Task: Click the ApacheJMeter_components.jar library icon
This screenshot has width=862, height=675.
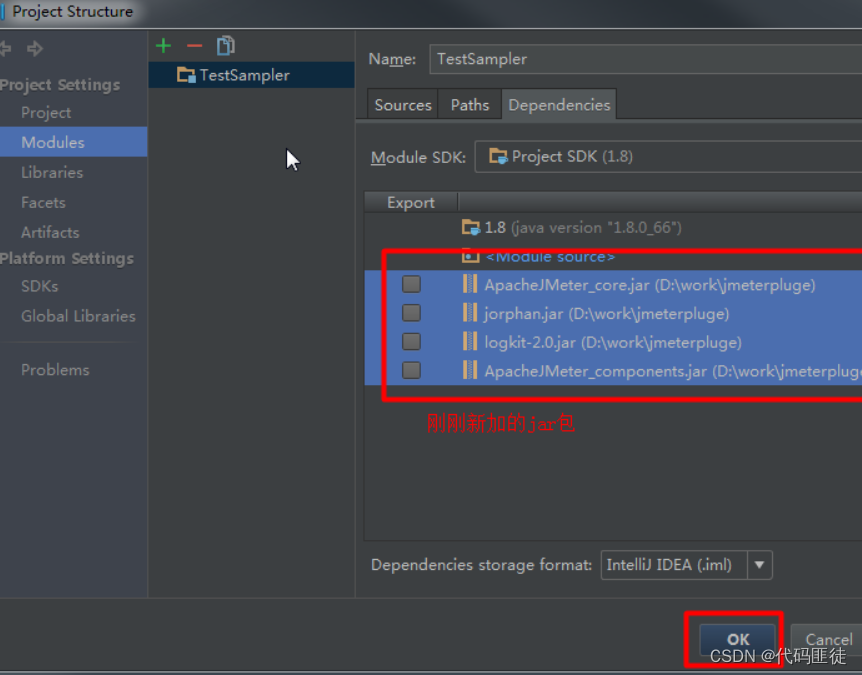Action: point(469,370)
